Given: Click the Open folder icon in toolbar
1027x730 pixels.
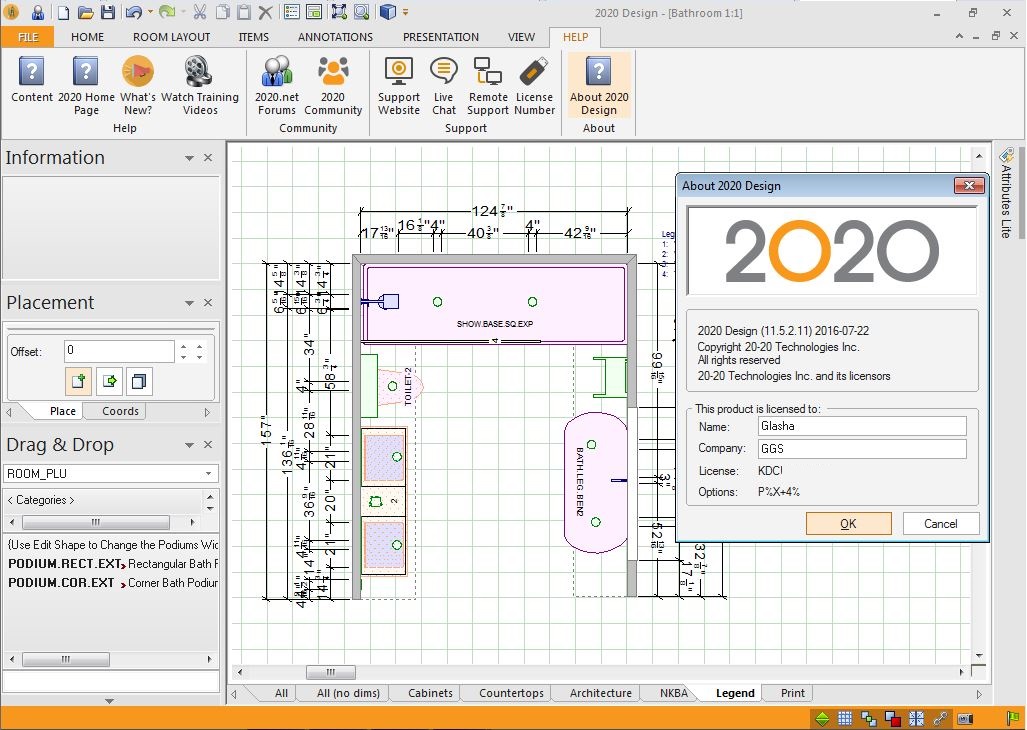Looking at the screenshot, I should [85, 12].
